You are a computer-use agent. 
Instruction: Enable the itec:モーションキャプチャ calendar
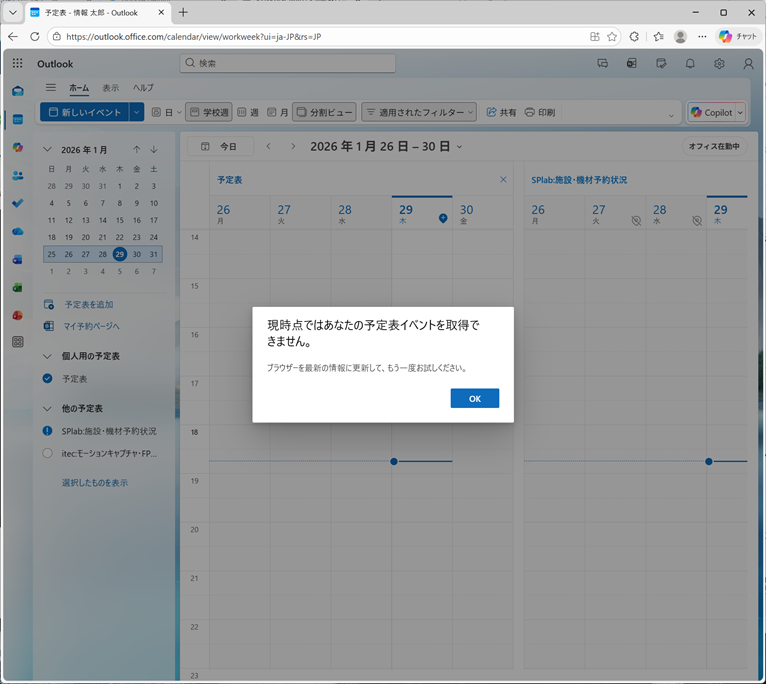pos(47,453)
